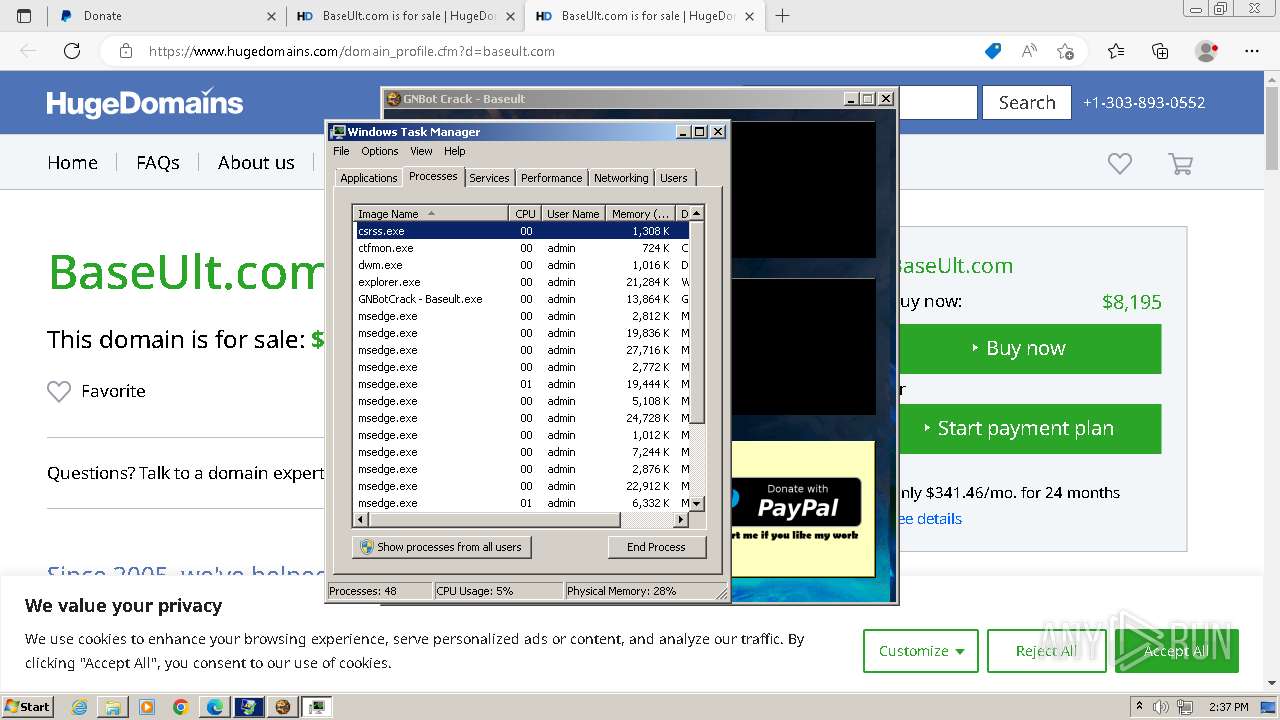Click the volume speaker tray icon
This screenshot has height=720, width=1280.
1160,707
